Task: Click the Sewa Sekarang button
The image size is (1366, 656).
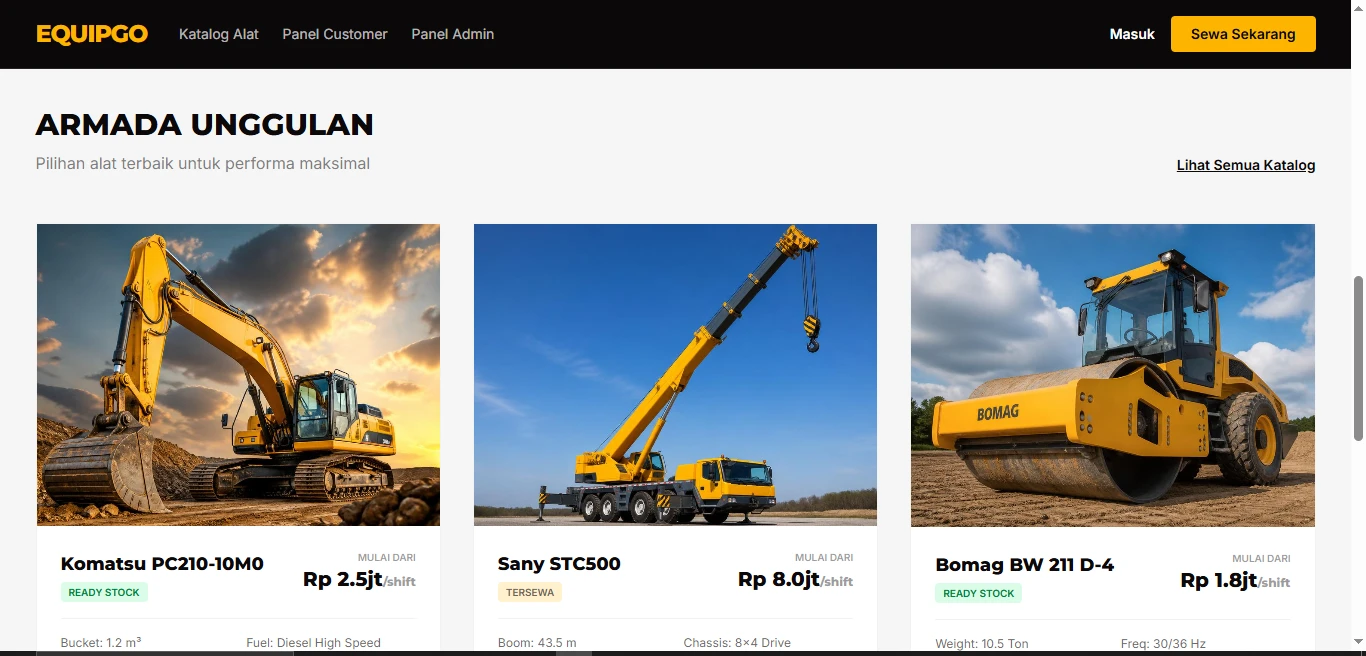Action: click(x=1243, y=34)
